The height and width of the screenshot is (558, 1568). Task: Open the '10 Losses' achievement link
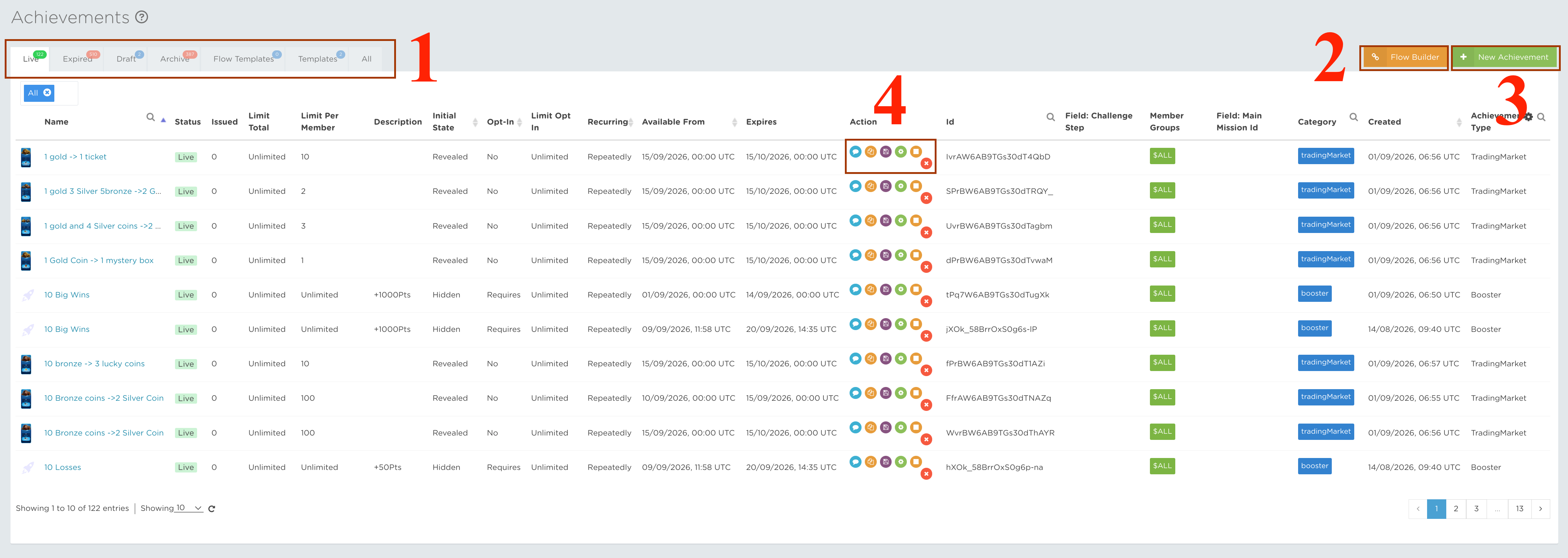(63, 467)
